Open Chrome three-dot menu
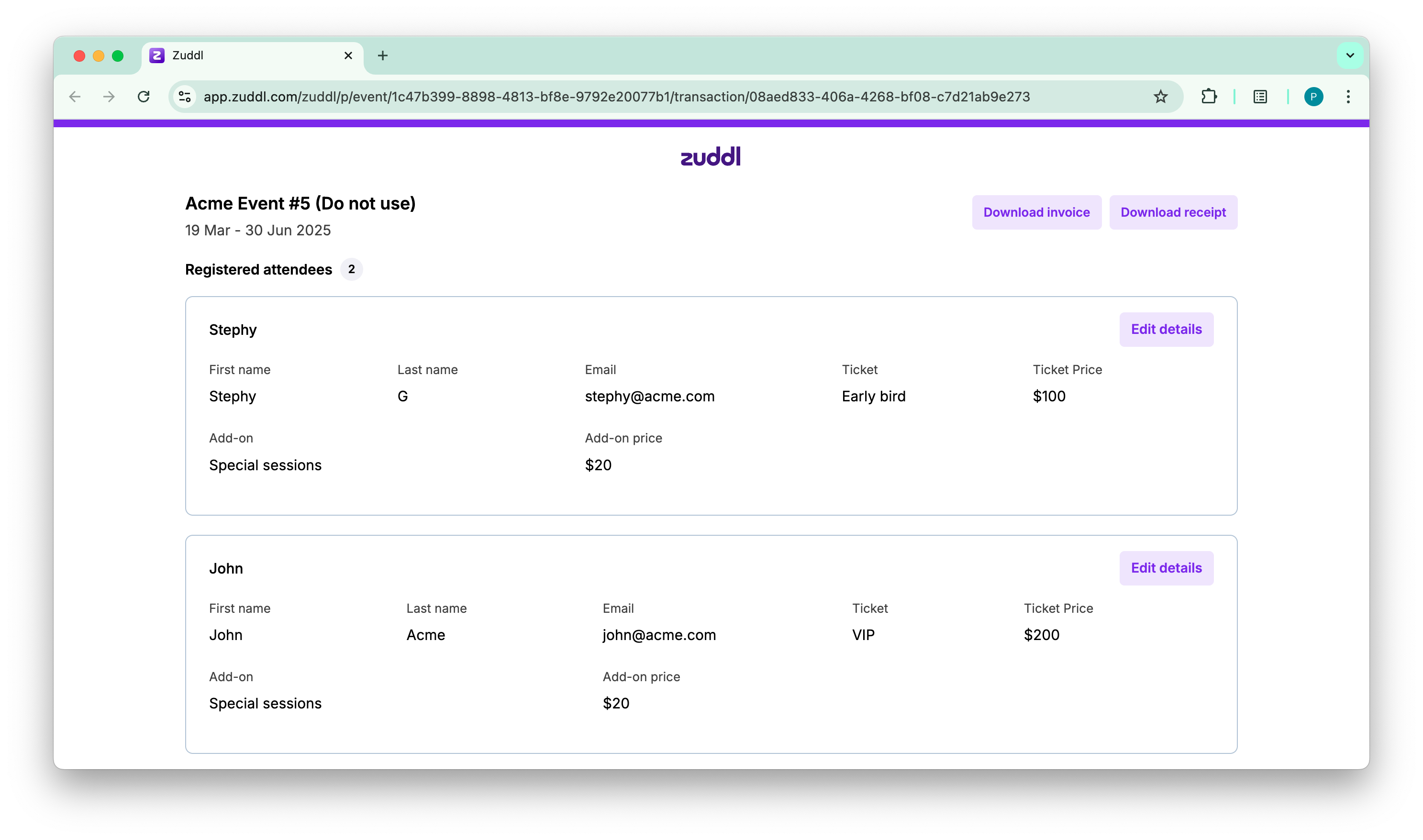The width and height of the screenshot is (1423, 840). pos(1348,97)
